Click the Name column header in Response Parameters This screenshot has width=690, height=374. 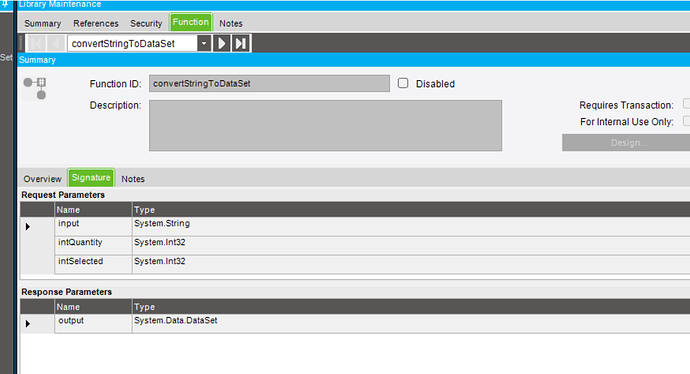click(93, 307)
